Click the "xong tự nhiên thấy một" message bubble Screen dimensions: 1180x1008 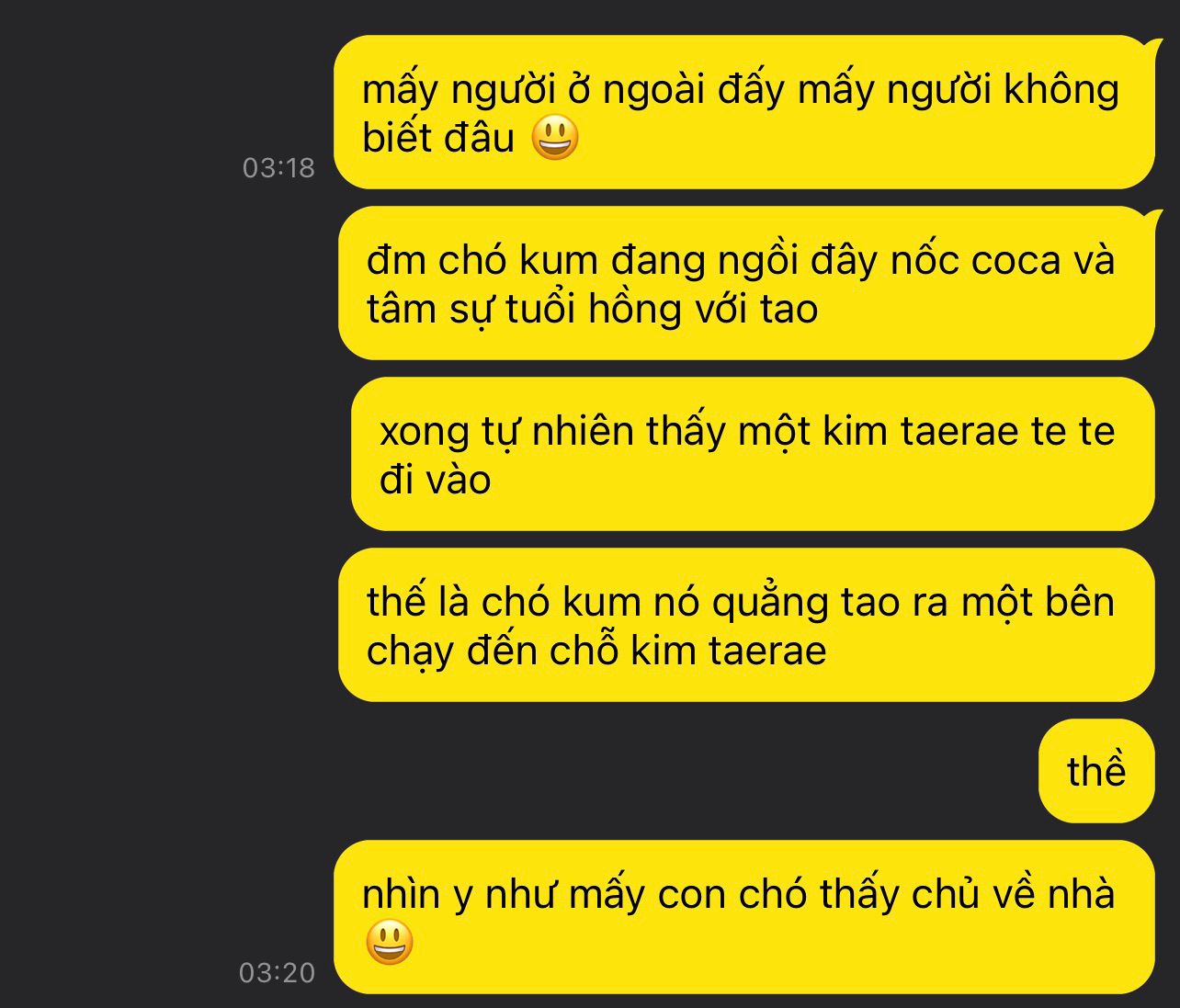tap(753, 454)
